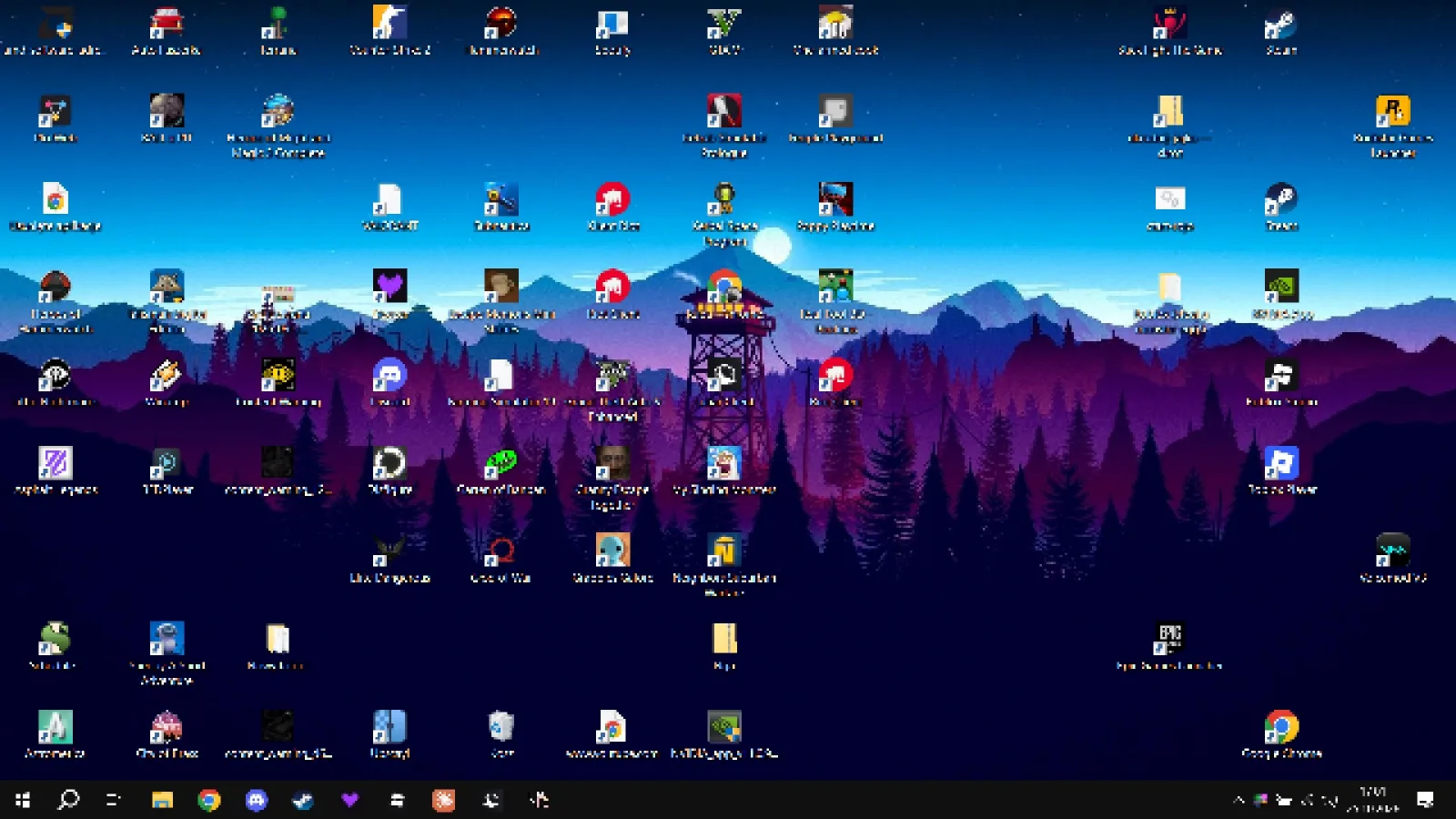1456x819 pixels.
Task: Select the Roblox Player desktop shortcut
Action: pyautogui.click(x=1281, y=471)
